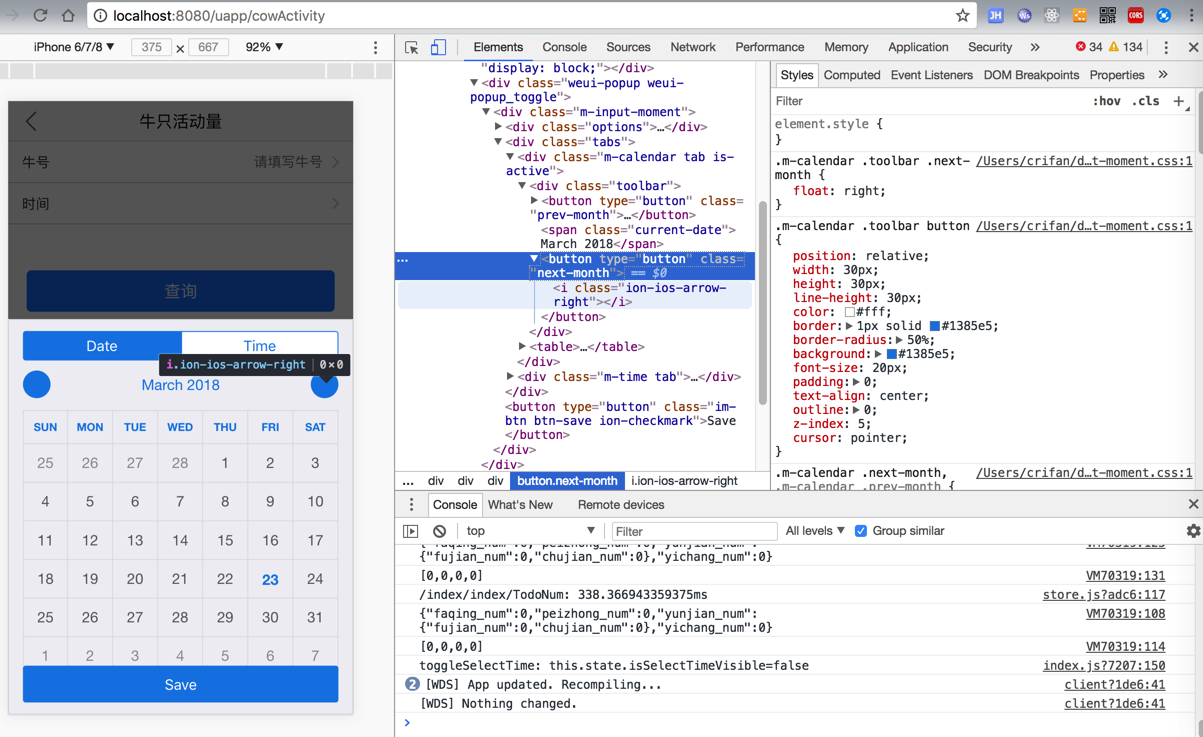
Task: Toggle the Group similar checkbox
Action: pos(861,531)
